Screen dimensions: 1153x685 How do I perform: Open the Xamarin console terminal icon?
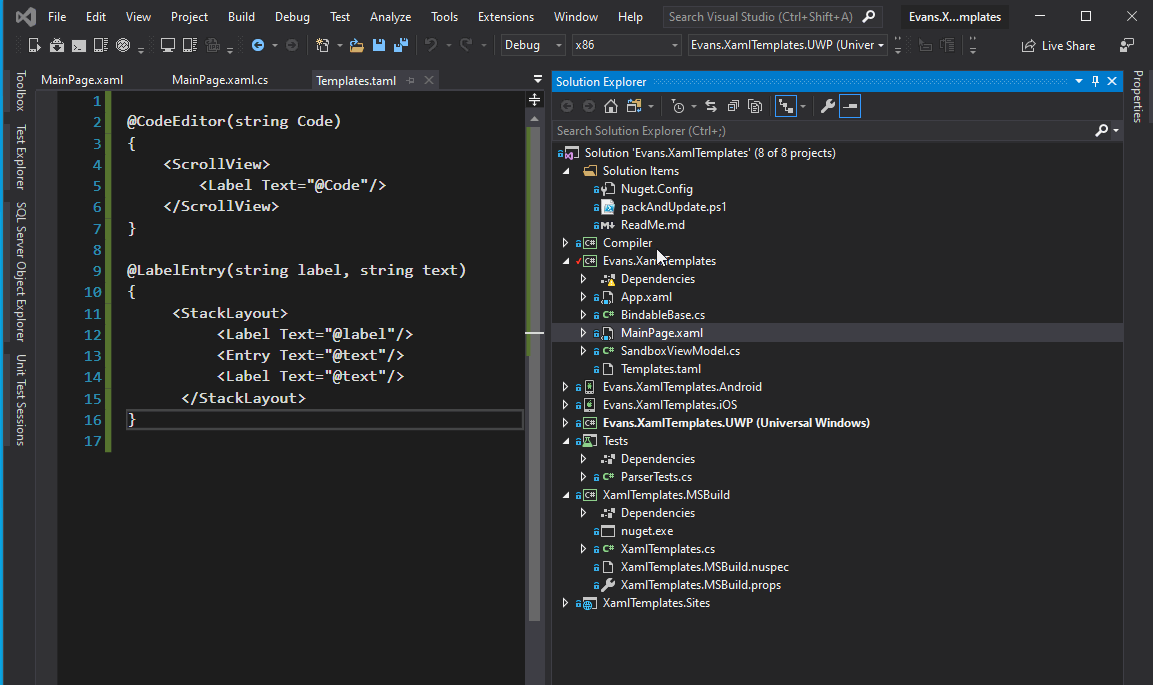pyautogui.click(x=79, y=46)
